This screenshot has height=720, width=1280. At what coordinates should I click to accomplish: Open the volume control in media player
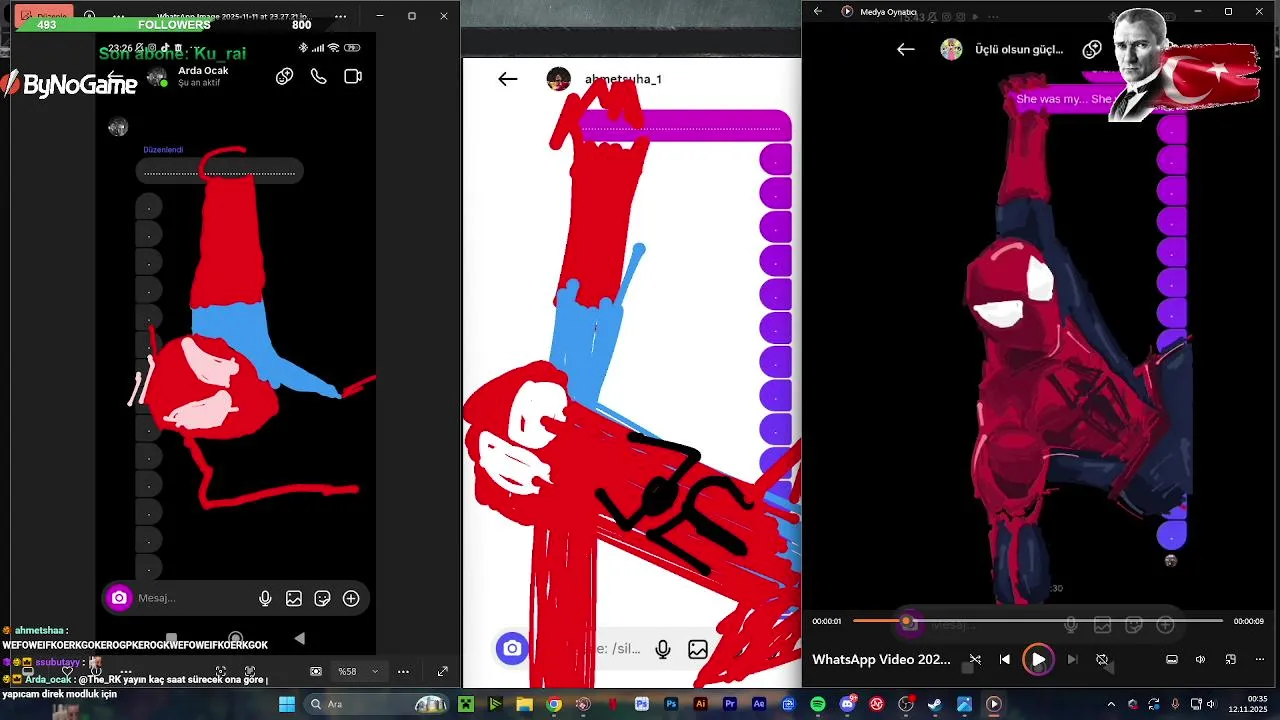tap(1200, 659)
